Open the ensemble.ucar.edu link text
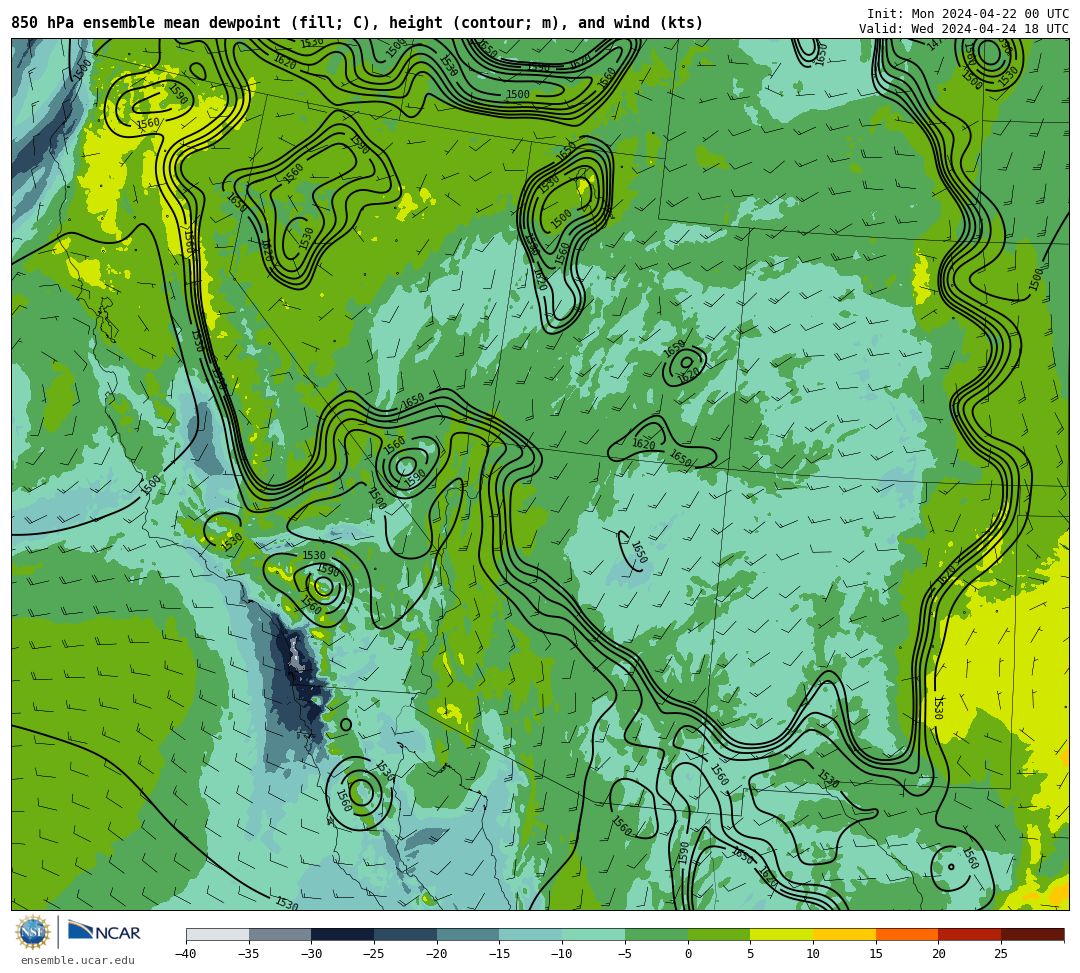 click(77, 960)
